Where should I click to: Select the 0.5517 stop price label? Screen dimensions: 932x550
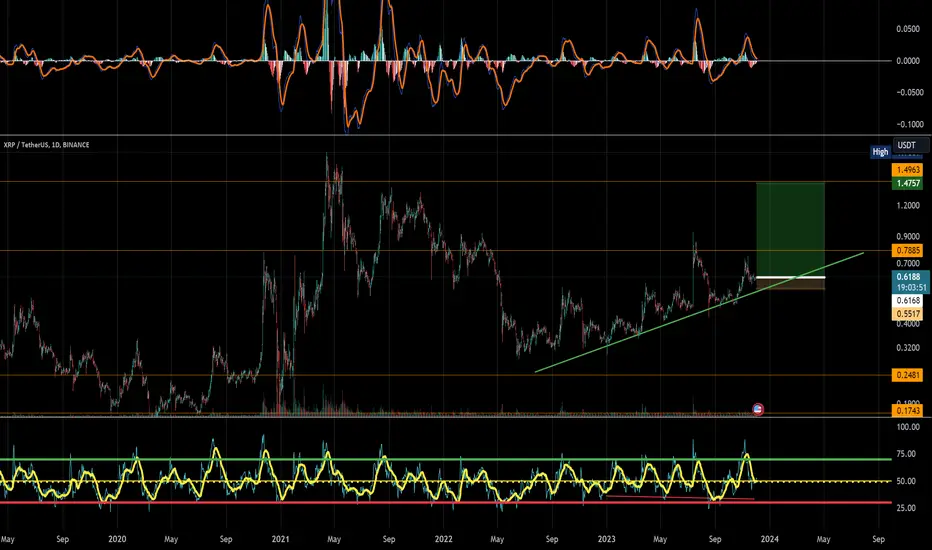908,313
